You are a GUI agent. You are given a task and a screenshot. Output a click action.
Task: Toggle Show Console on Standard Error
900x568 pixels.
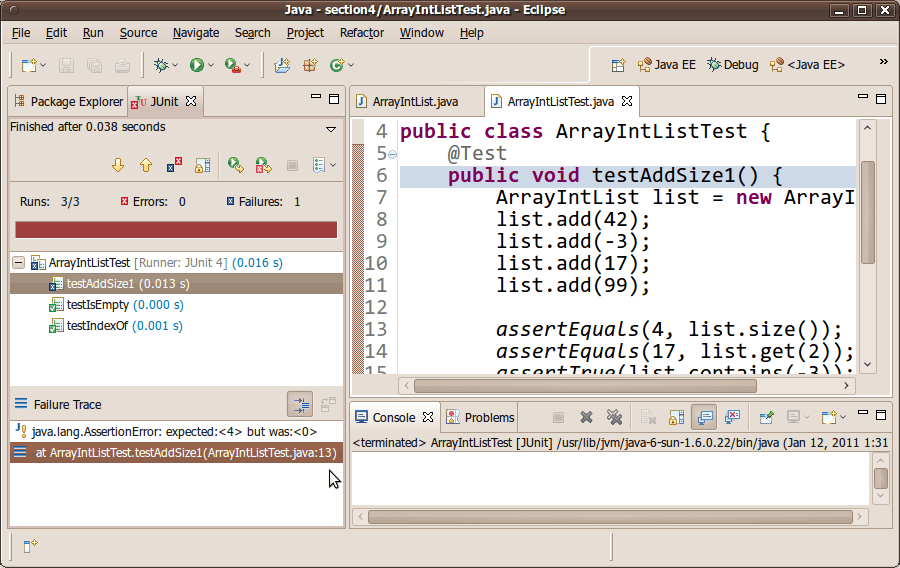pyautogui.click(x=732, y=417)
